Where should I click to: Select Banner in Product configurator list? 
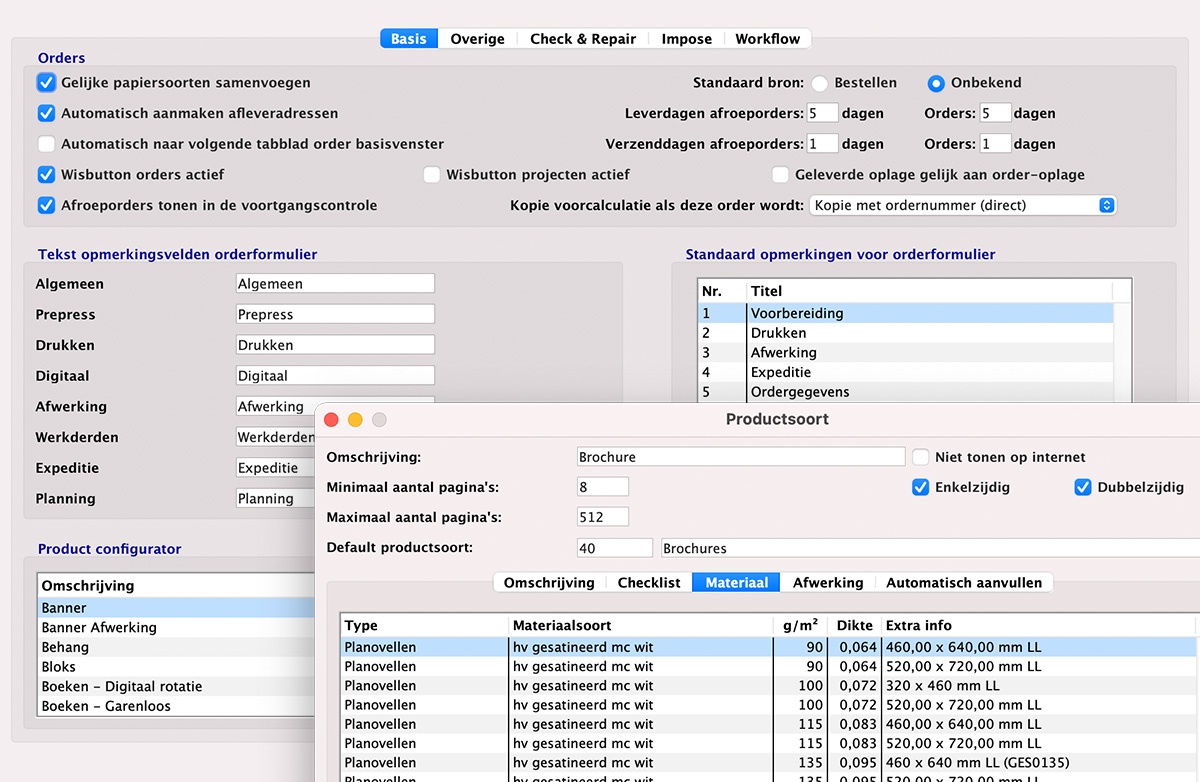coord(177,608)
